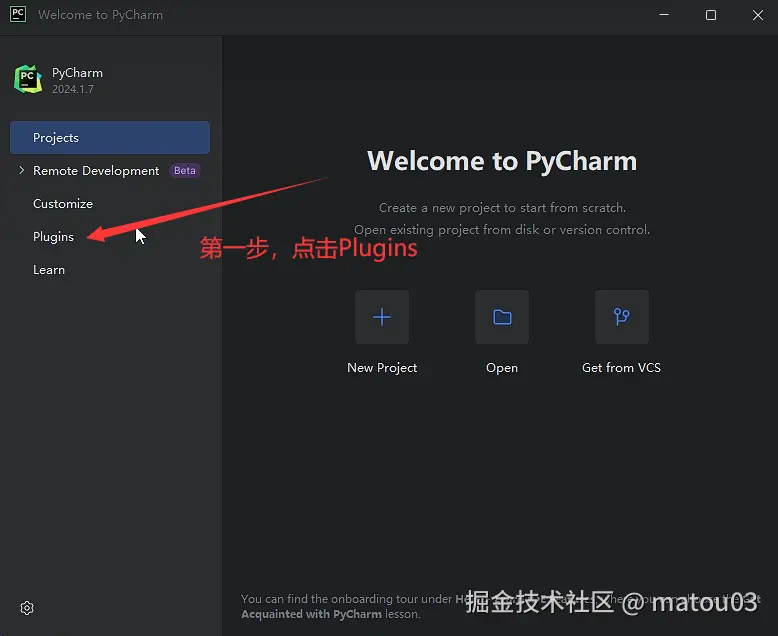Viewport: 778px width, 636px height.
Task: Switch to the Customize tab
Action: (63, 203)
